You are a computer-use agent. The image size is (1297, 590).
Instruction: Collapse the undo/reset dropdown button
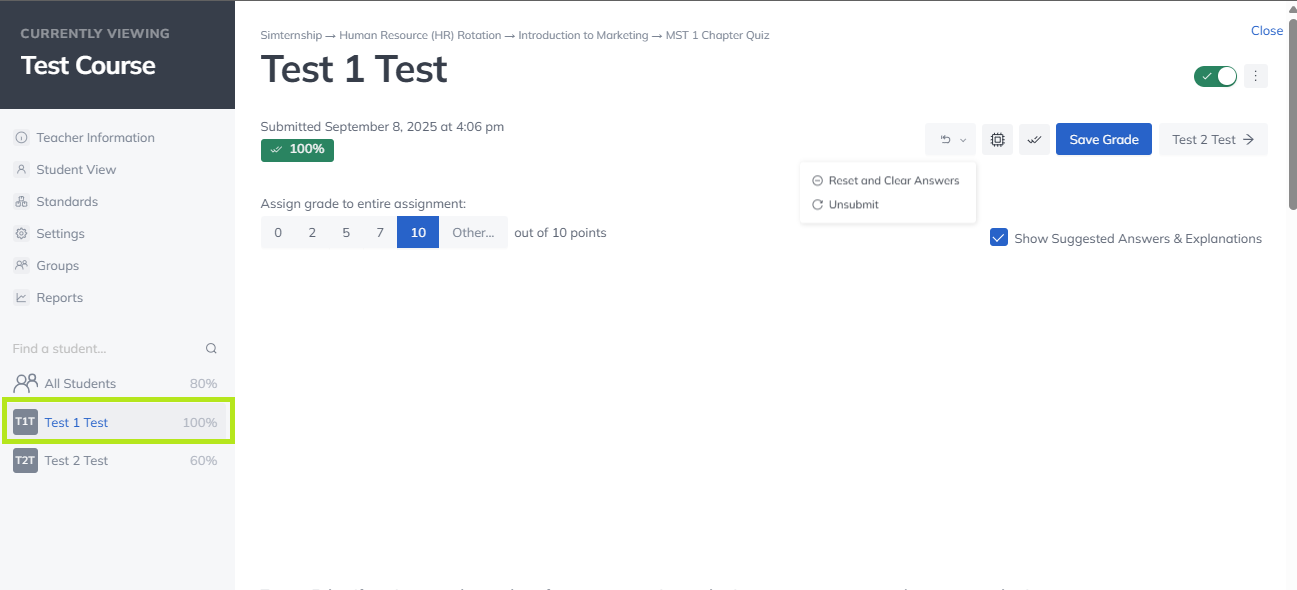click(950, 140)
